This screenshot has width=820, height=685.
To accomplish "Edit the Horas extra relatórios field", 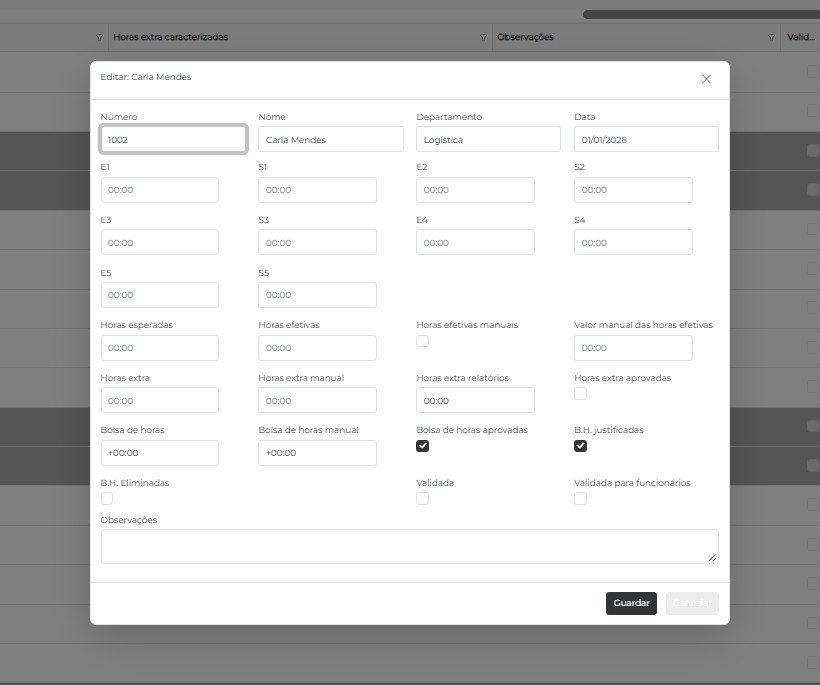I will click(x=475, y=400).
